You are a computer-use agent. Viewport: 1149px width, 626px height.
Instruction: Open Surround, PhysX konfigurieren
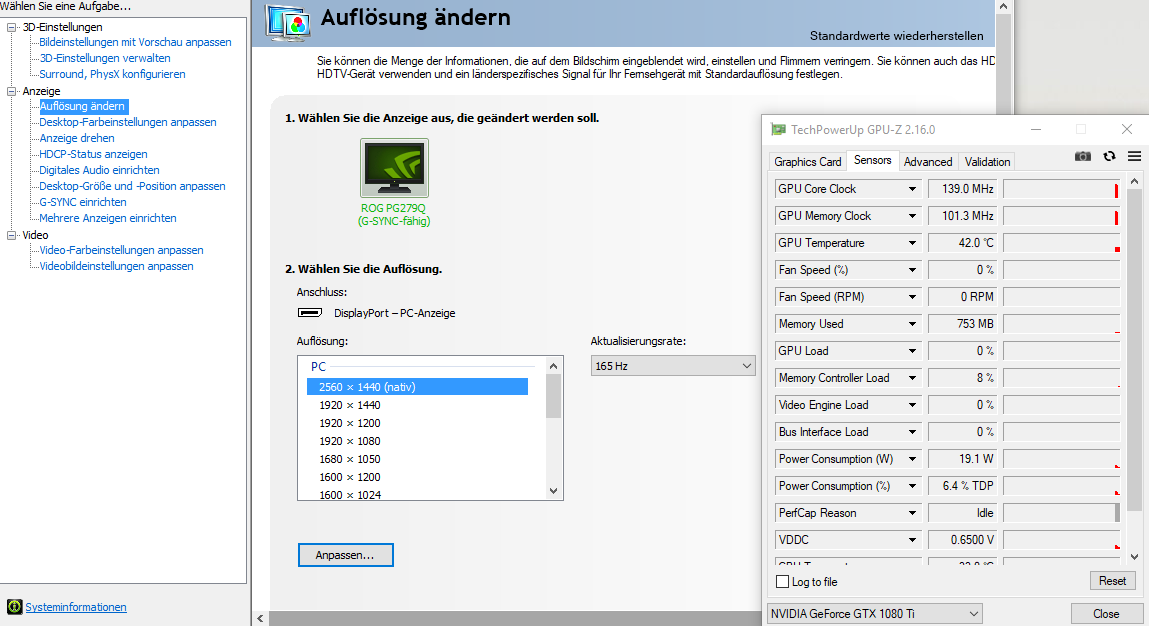coord(112,75)
